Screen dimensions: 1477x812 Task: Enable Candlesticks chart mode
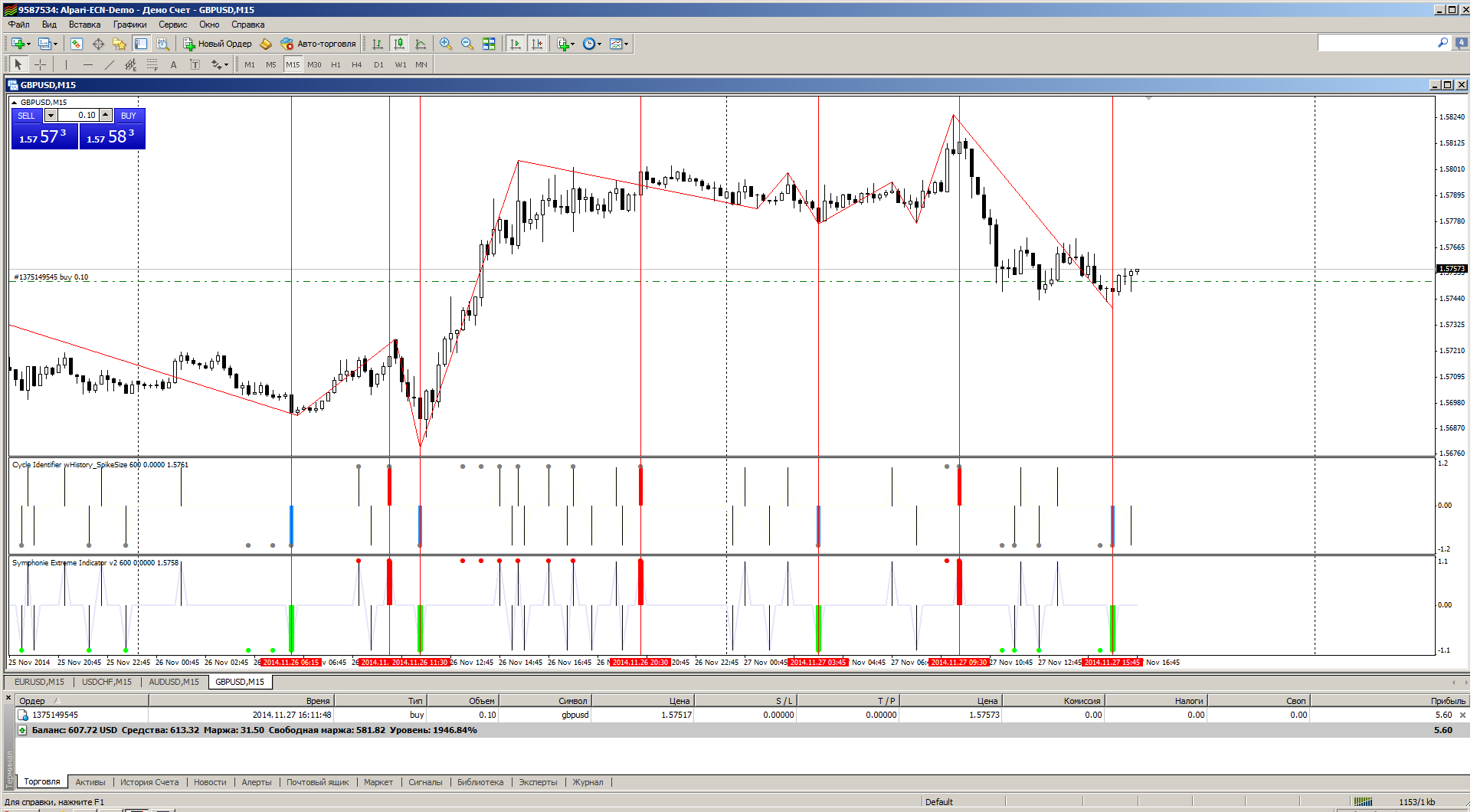399,44
